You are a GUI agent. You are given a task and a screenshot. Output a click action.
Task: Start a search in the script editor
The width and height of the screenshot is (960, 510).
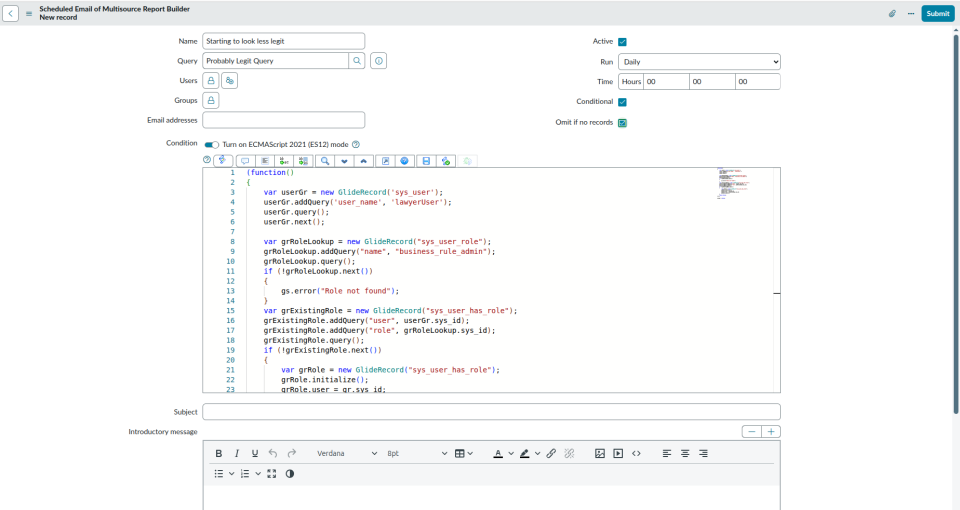click(x=325, y=160)
